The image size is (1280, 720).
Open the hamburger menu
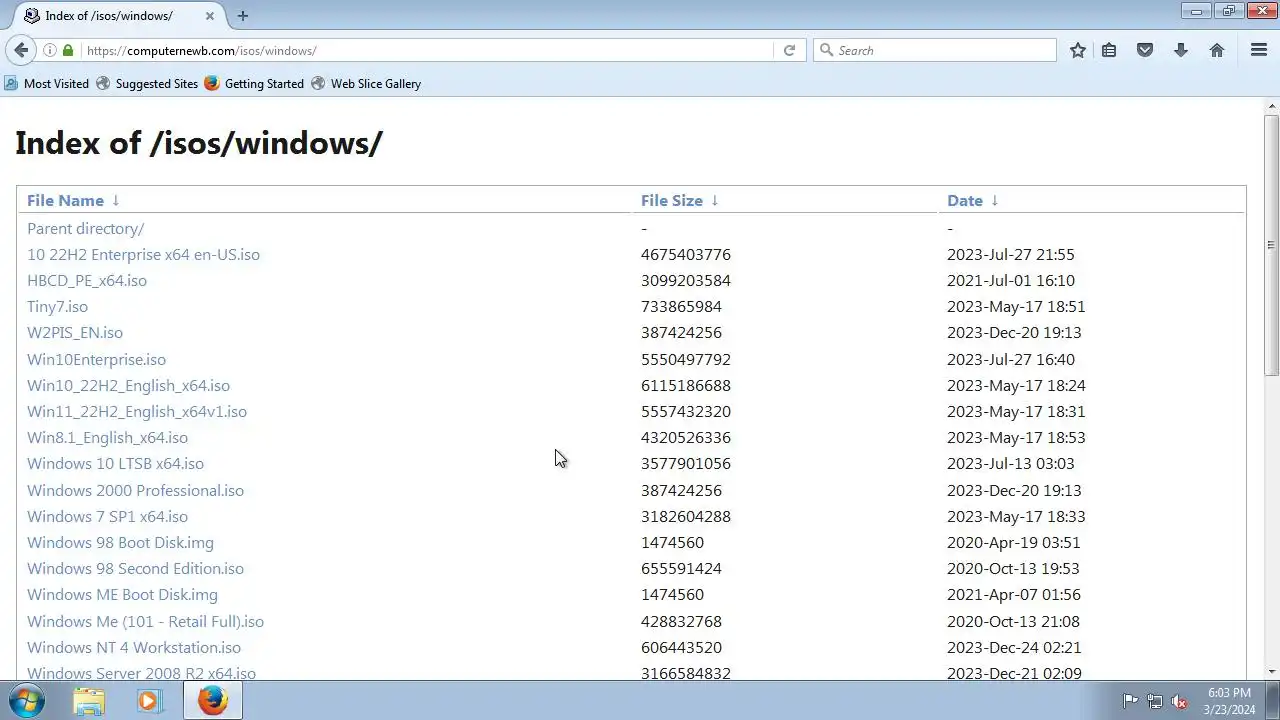(1259, 50)
